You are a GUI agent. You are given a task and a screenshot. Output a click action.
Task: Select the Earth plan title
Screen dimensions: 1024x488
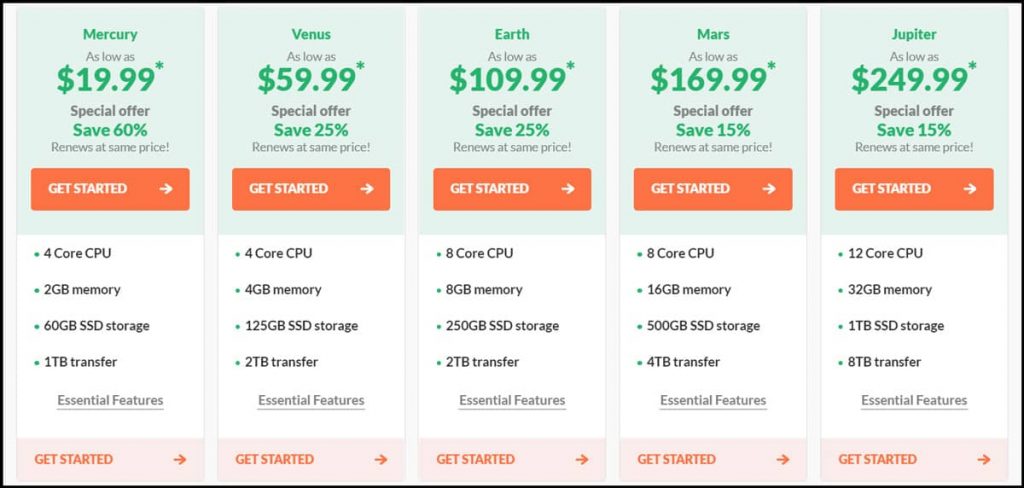pos(512,35)
